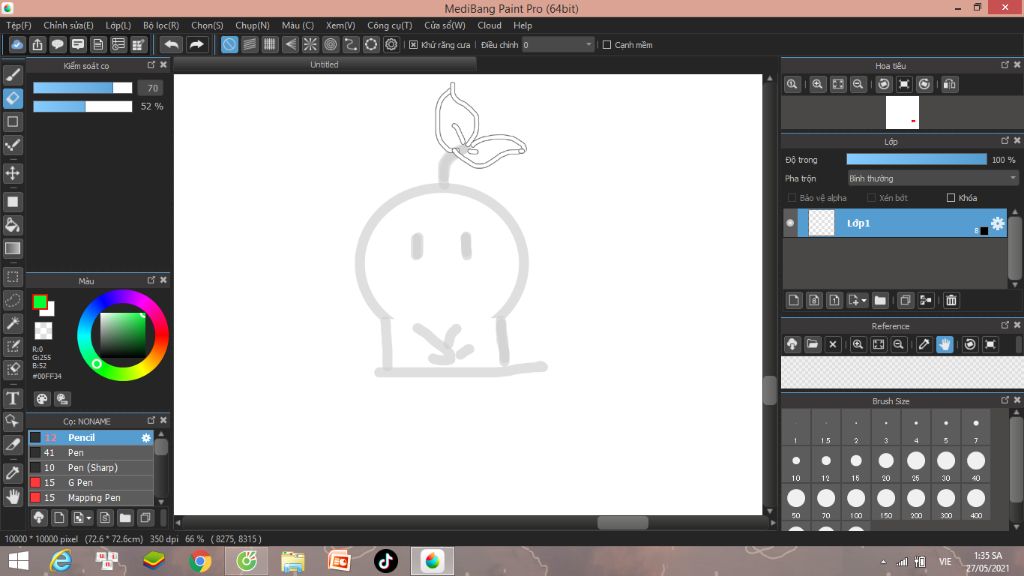Viewport: 1024px width, 576px height.
Task: Open the Công cụ(T) menu
Action: [x=390, y=25]
